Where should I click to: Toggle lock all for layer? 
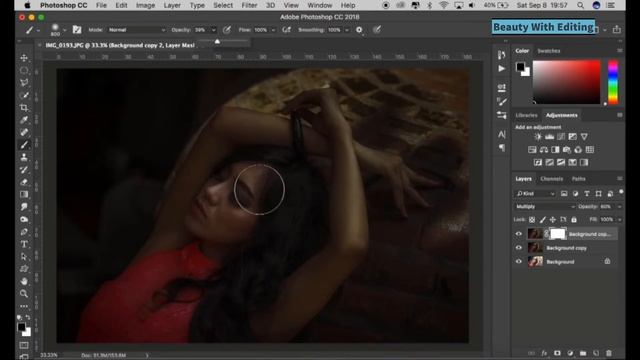point(574,220)
